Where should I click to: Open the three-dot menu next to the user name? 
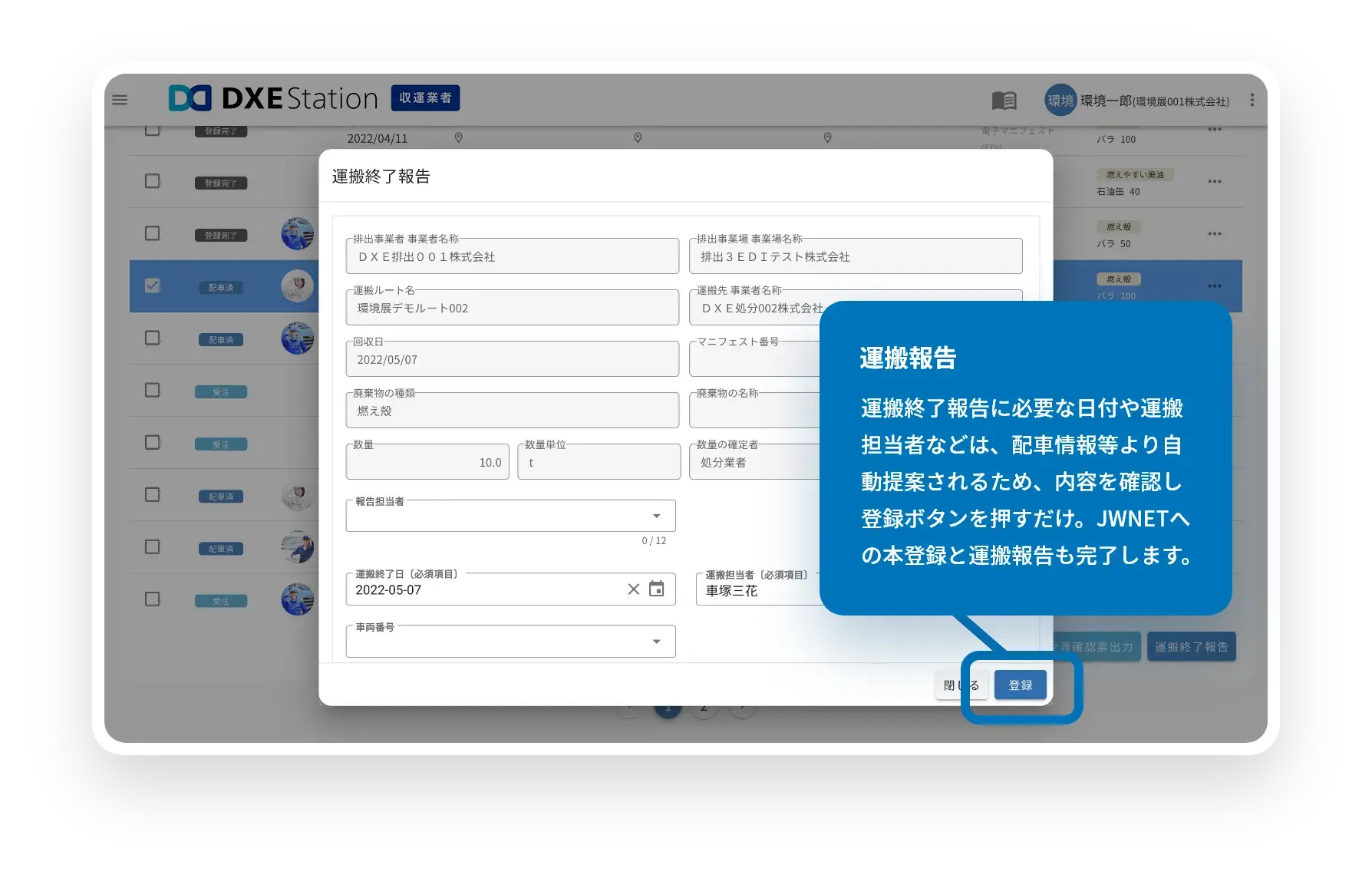click(x=1254, y=100)
